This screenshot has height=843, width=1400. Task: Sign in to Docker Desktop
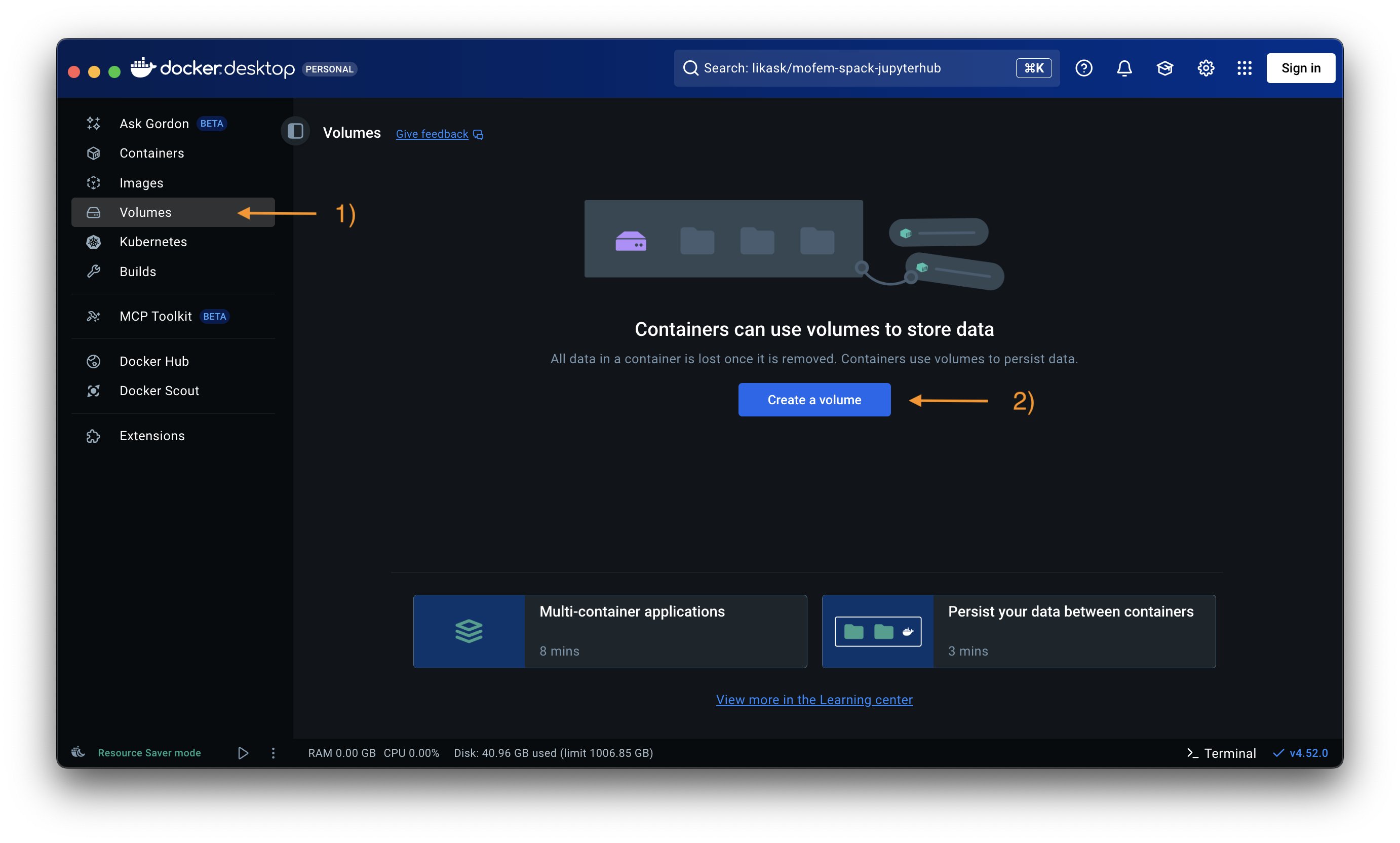click(x=1300, y=67)
